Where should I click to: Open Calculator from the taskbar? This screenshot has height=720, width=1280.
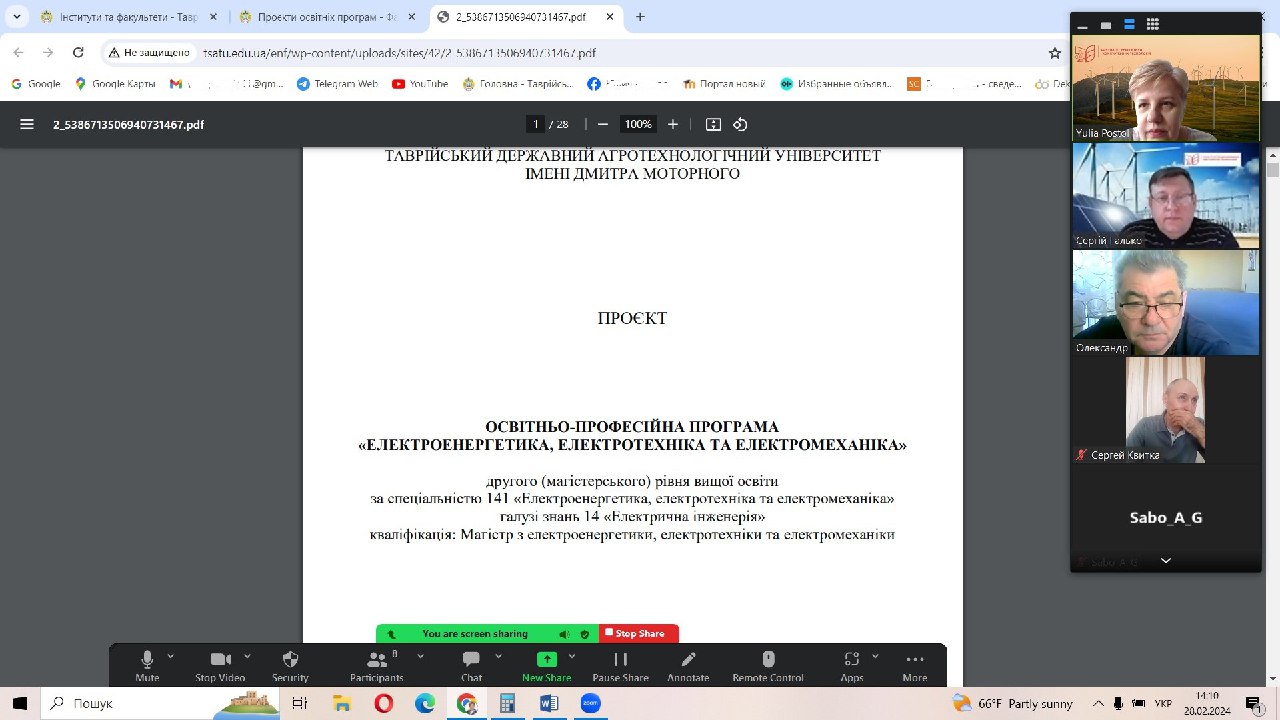507,703
